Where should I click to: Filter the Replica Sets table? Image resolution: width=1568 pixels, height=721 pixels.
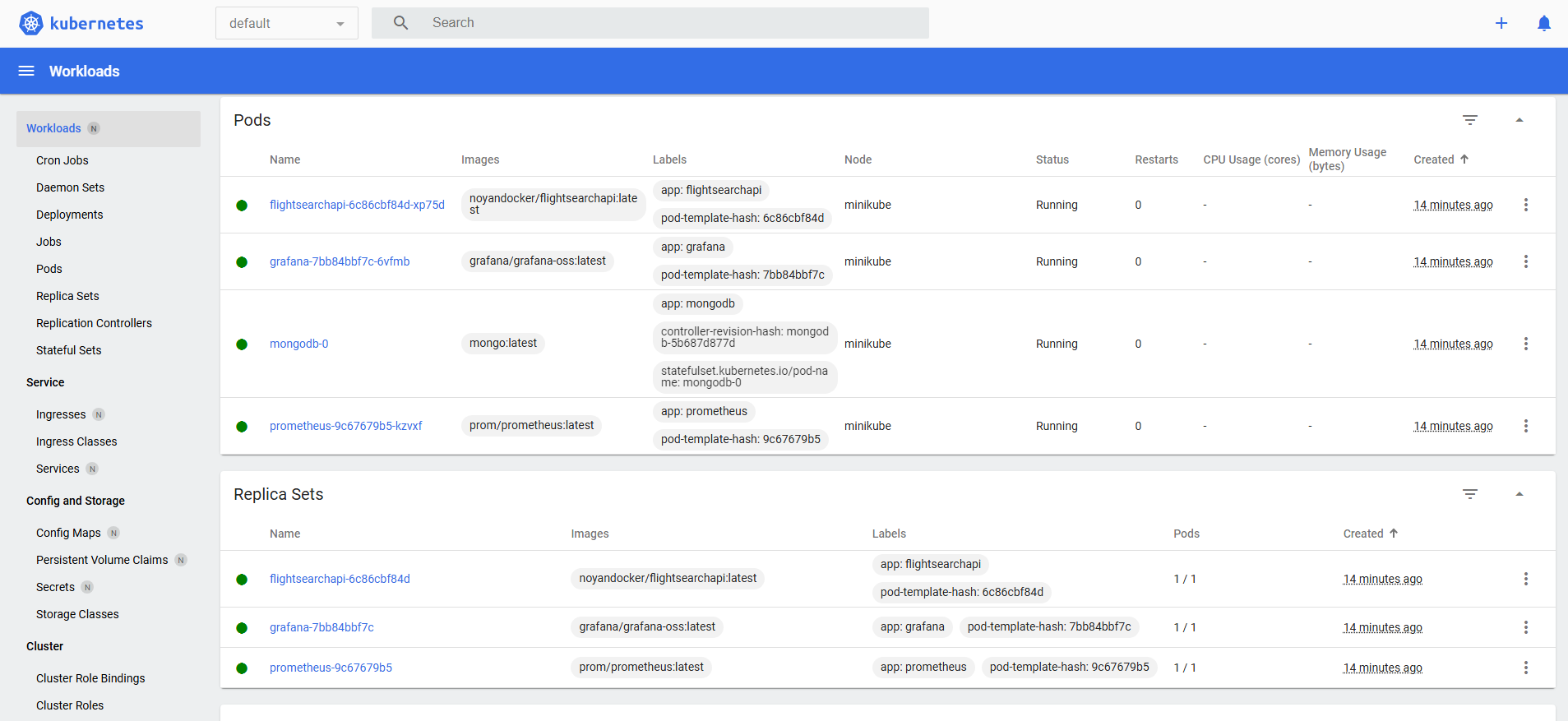(1470, 494)
